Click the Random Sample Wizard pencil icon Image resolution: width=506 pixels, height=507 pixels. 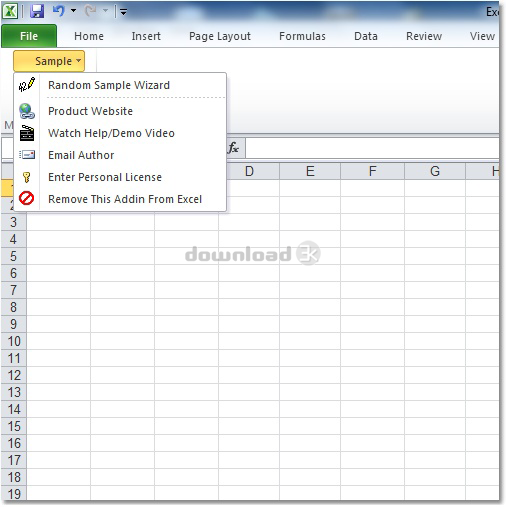point(27,85)
